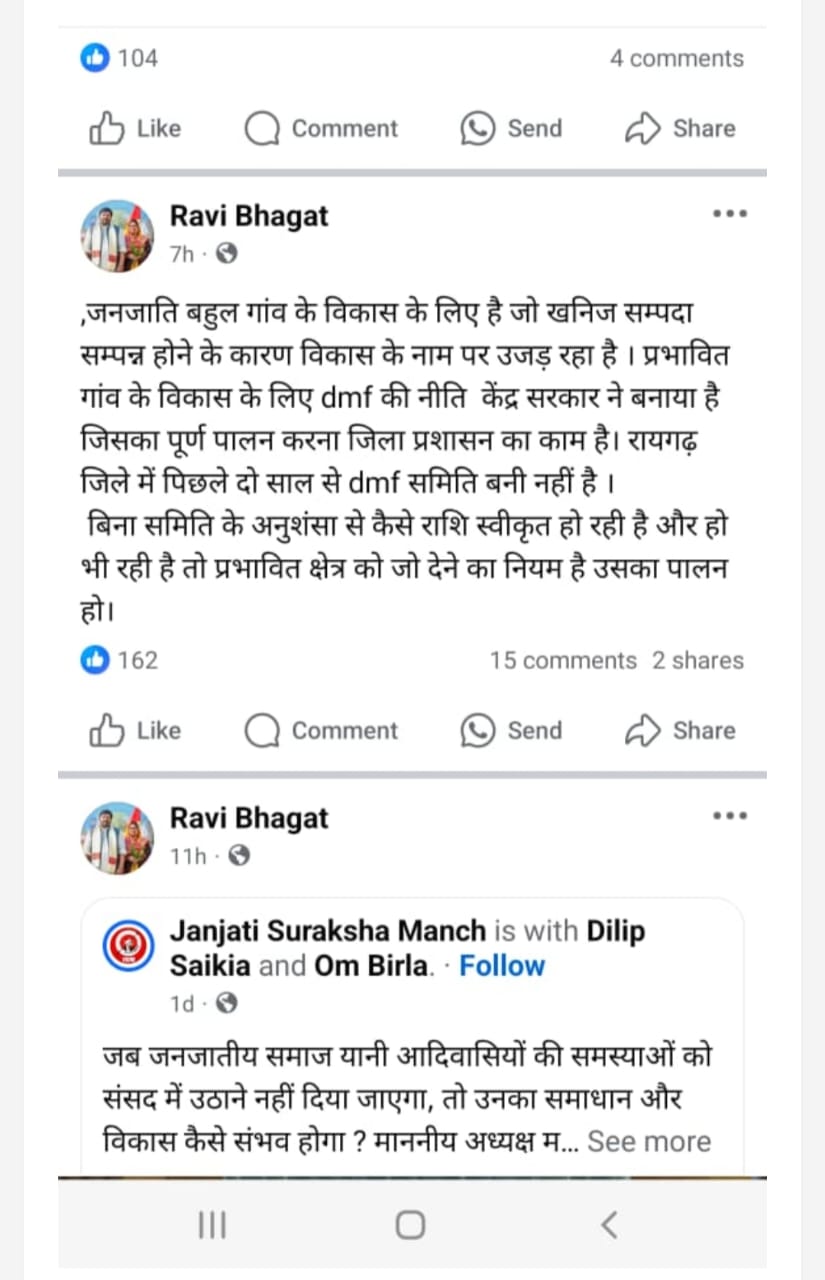825x1280 pixels.
Task: Share the dmf post with 162 reactions
Action: (x=643, y=731)
